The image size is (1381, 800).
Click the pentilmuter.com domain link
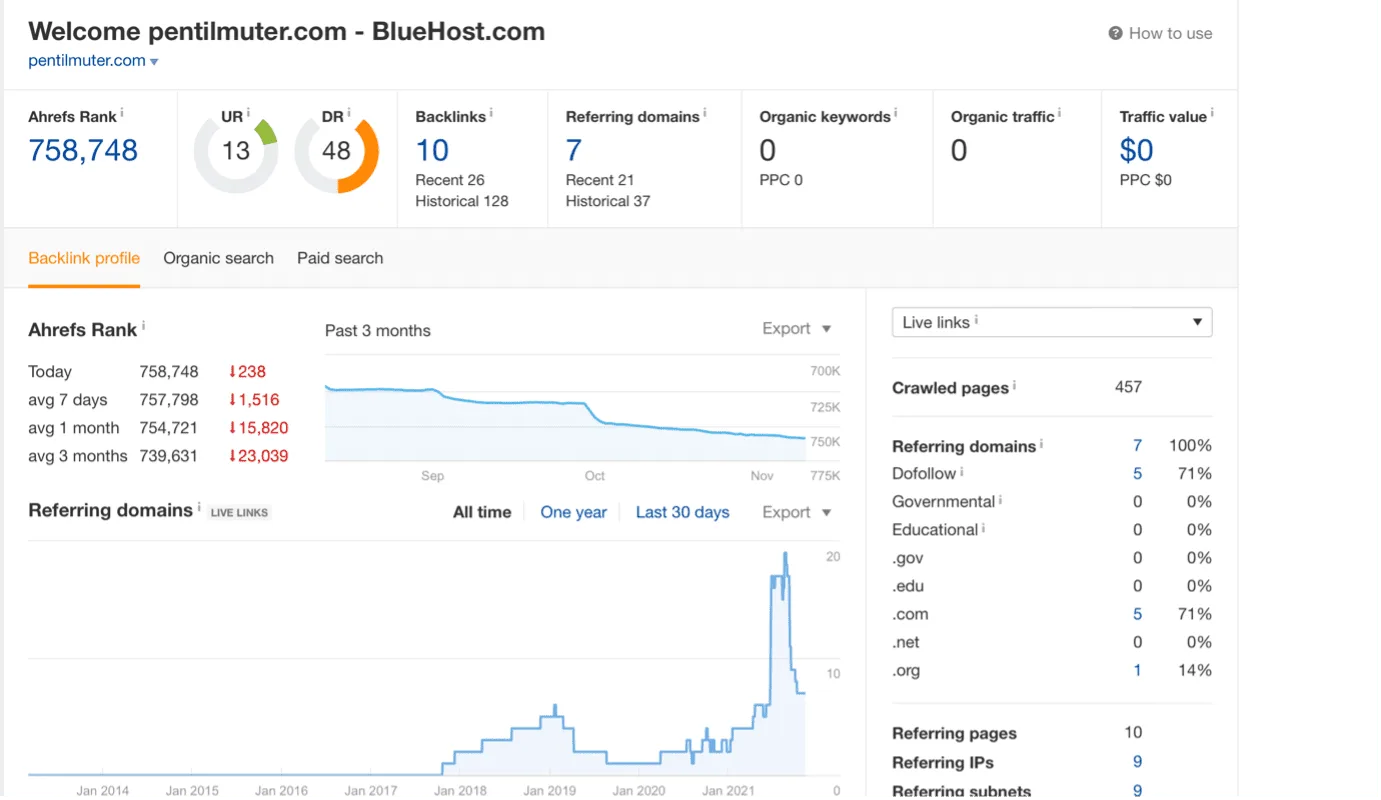pyautogui.click(x=87, y=60)
